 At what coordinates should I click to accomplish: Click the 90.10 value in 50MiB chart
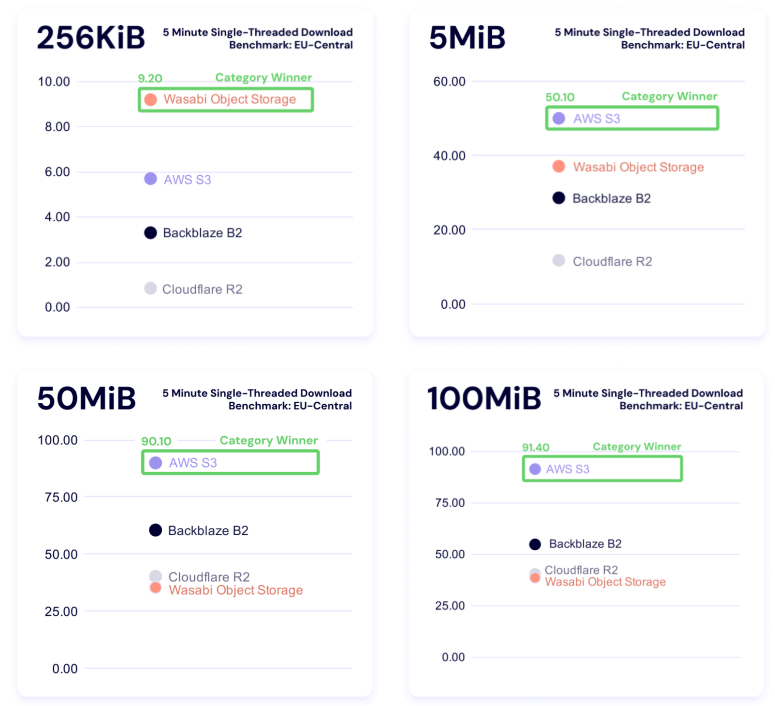point(156,441)
